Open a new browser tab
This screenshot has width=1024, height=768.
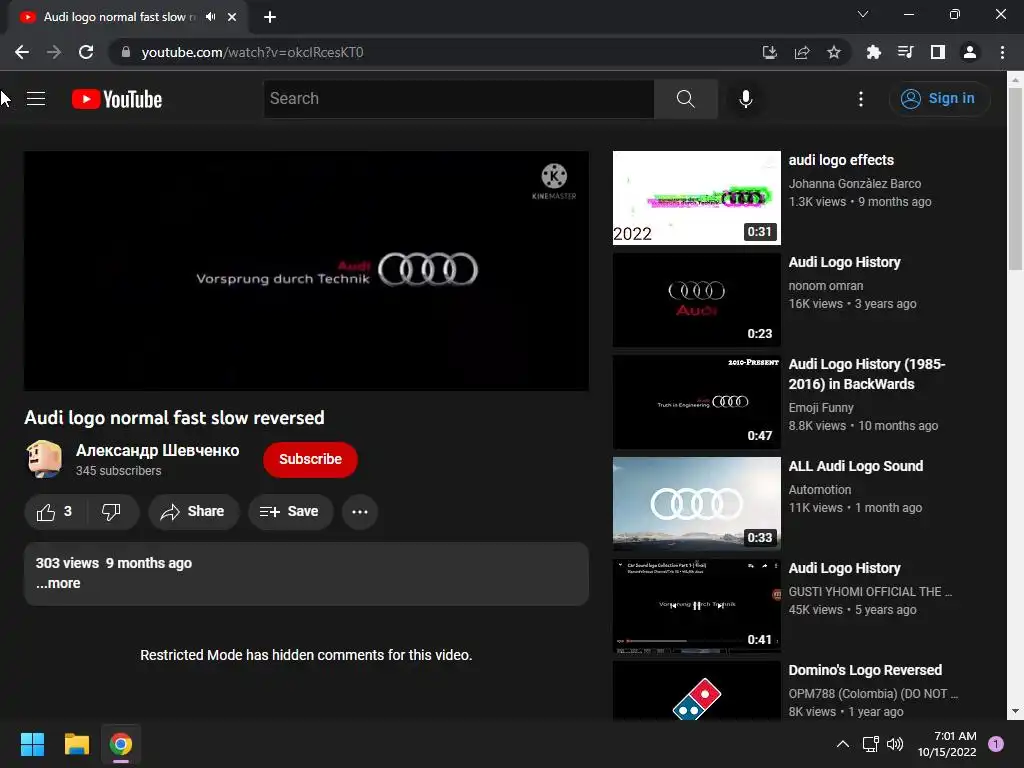pyautogui.click(x=269, y=17)
